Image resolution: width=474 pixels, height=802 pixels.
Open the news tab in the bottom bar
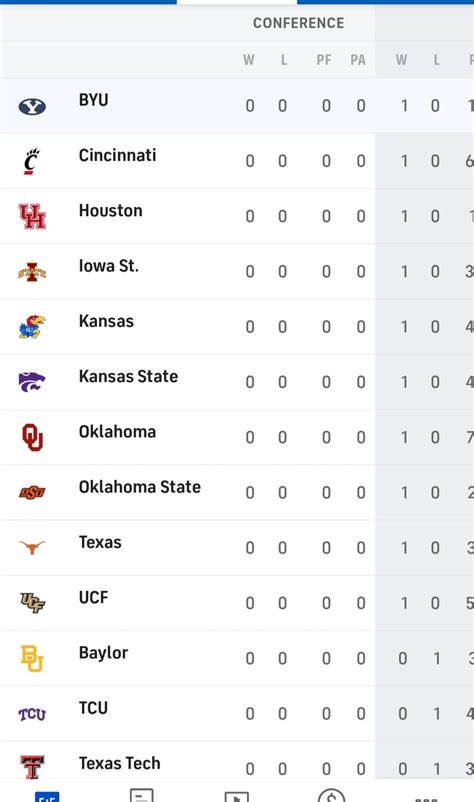pyautogui.click(x=142, y=795)
